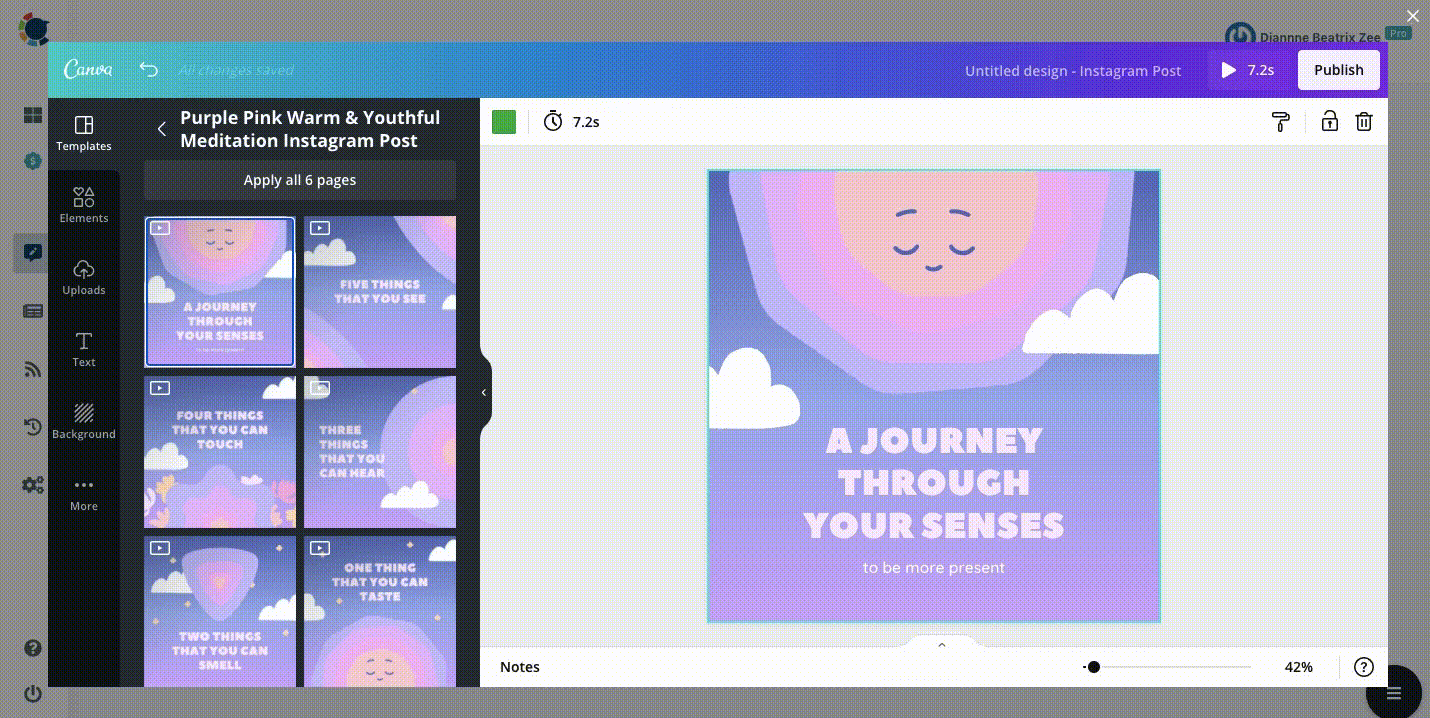Screen dimensions: 1430x718
Task: Select the paint roller copy-style tool
Action: (x=1281, y=121)
